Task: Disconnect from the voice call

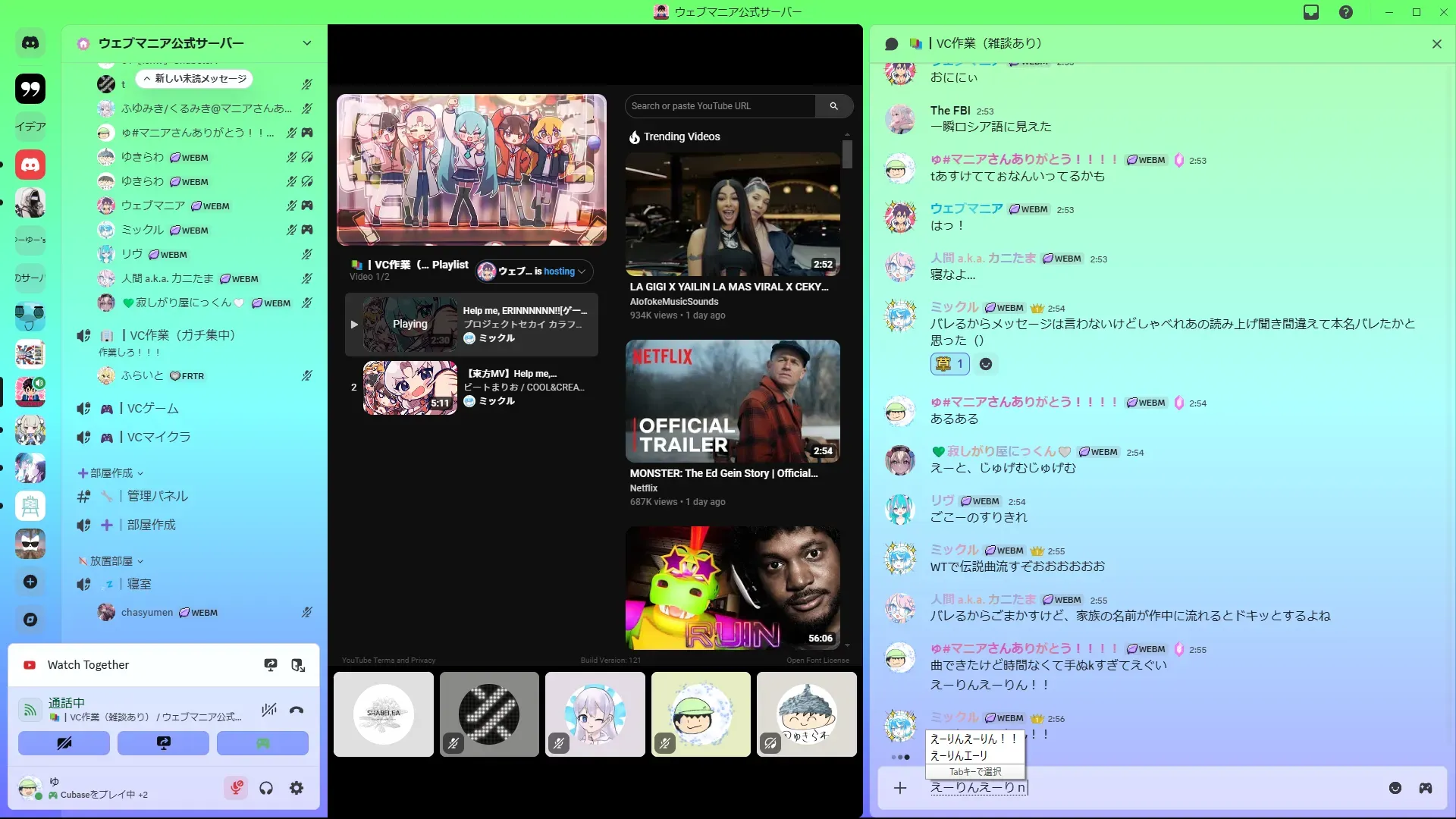Action: pyautogui.click(x=297, y=710)
